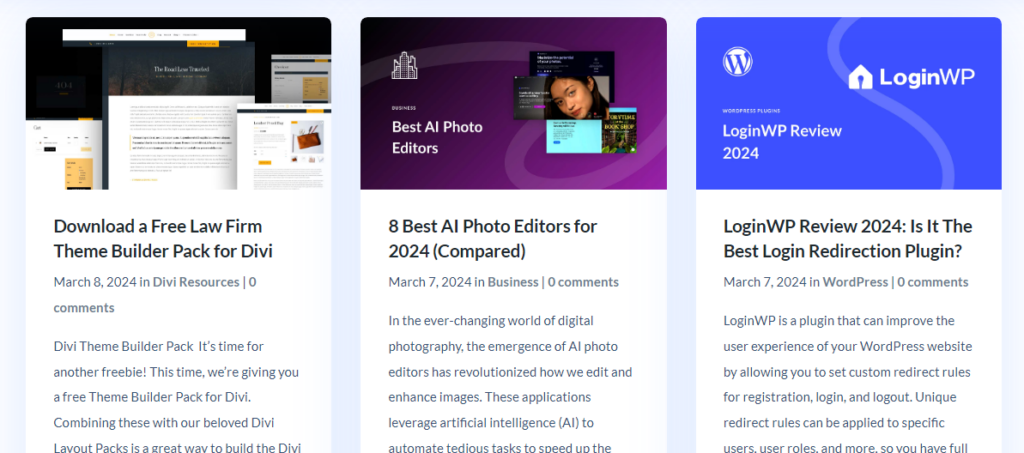Click the building icon on AI Photo Editors banner
The width and height of the screenshot is (1024, 453).
pos(404,65)
